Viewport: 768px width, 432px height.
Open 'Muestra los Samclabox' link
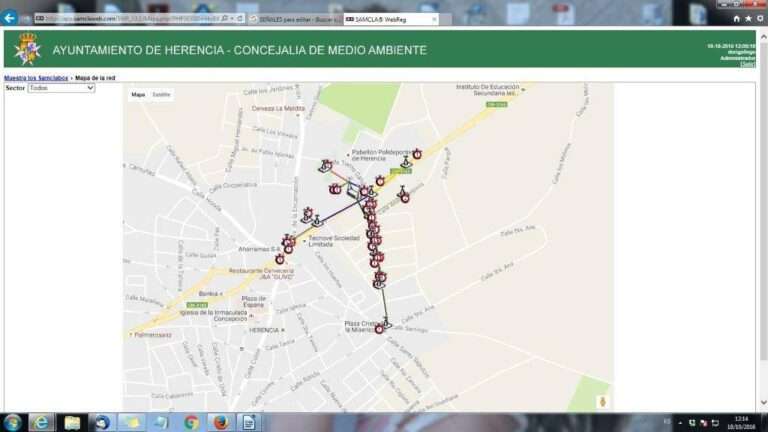pyautogui.click(x=36, y=78)
